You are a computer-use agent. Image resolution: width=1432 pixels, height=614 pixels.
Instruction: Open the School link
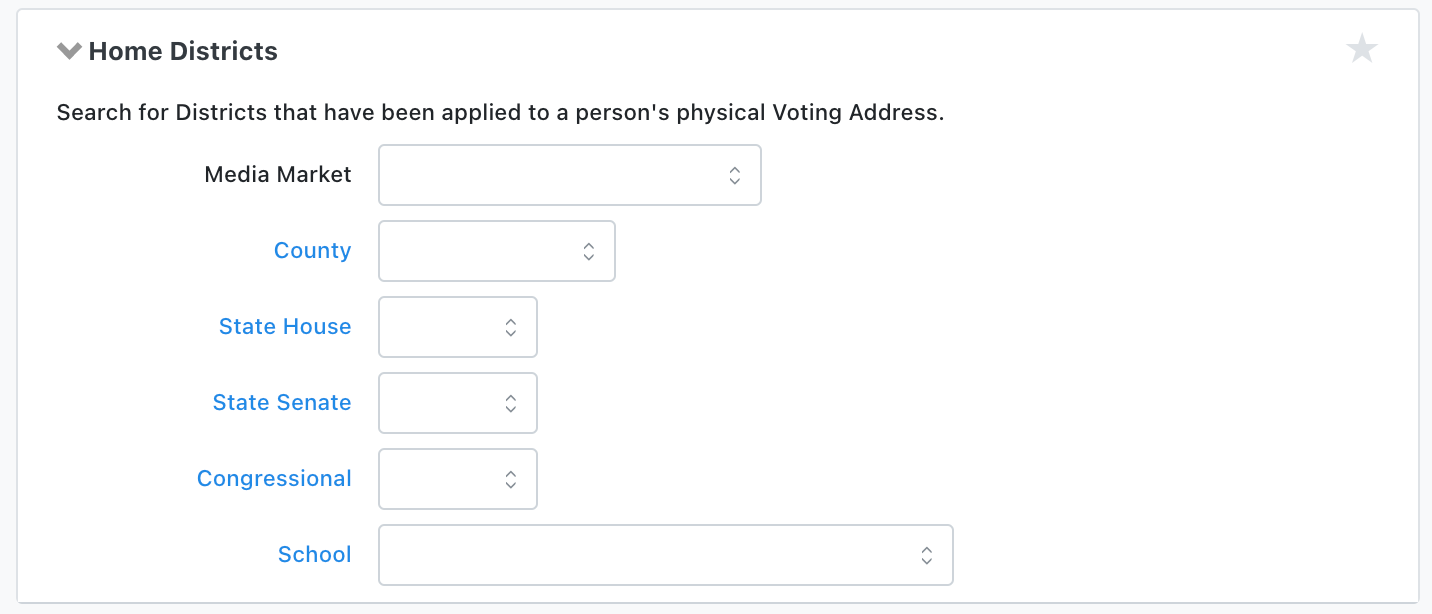tap(314, 555)
